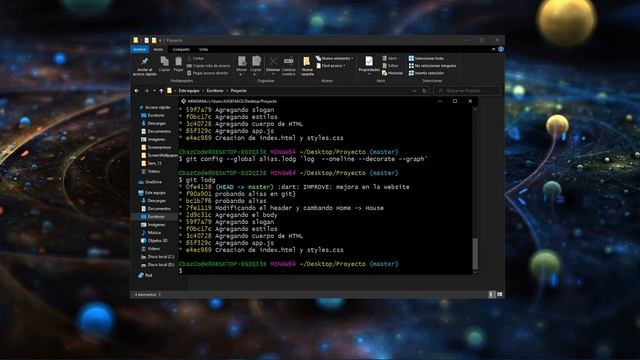Click Proyecto in the address breadcrumb
Image resolution: width=640 pixels, height=360 pixels.
point(239,91)
